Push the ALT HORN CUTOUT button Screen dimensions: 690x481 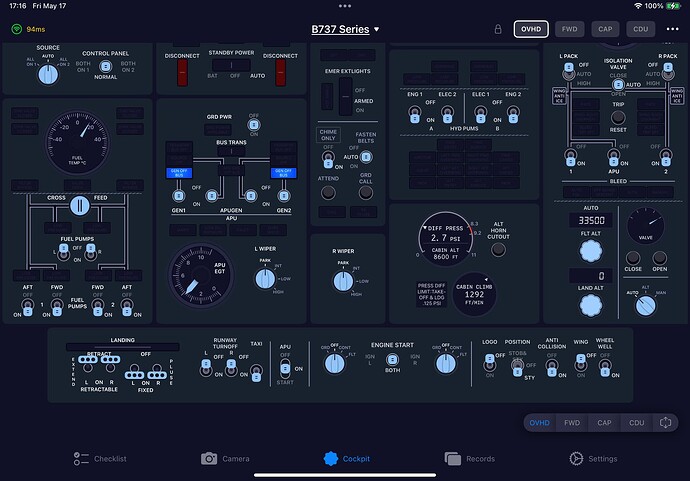point(498,250)
